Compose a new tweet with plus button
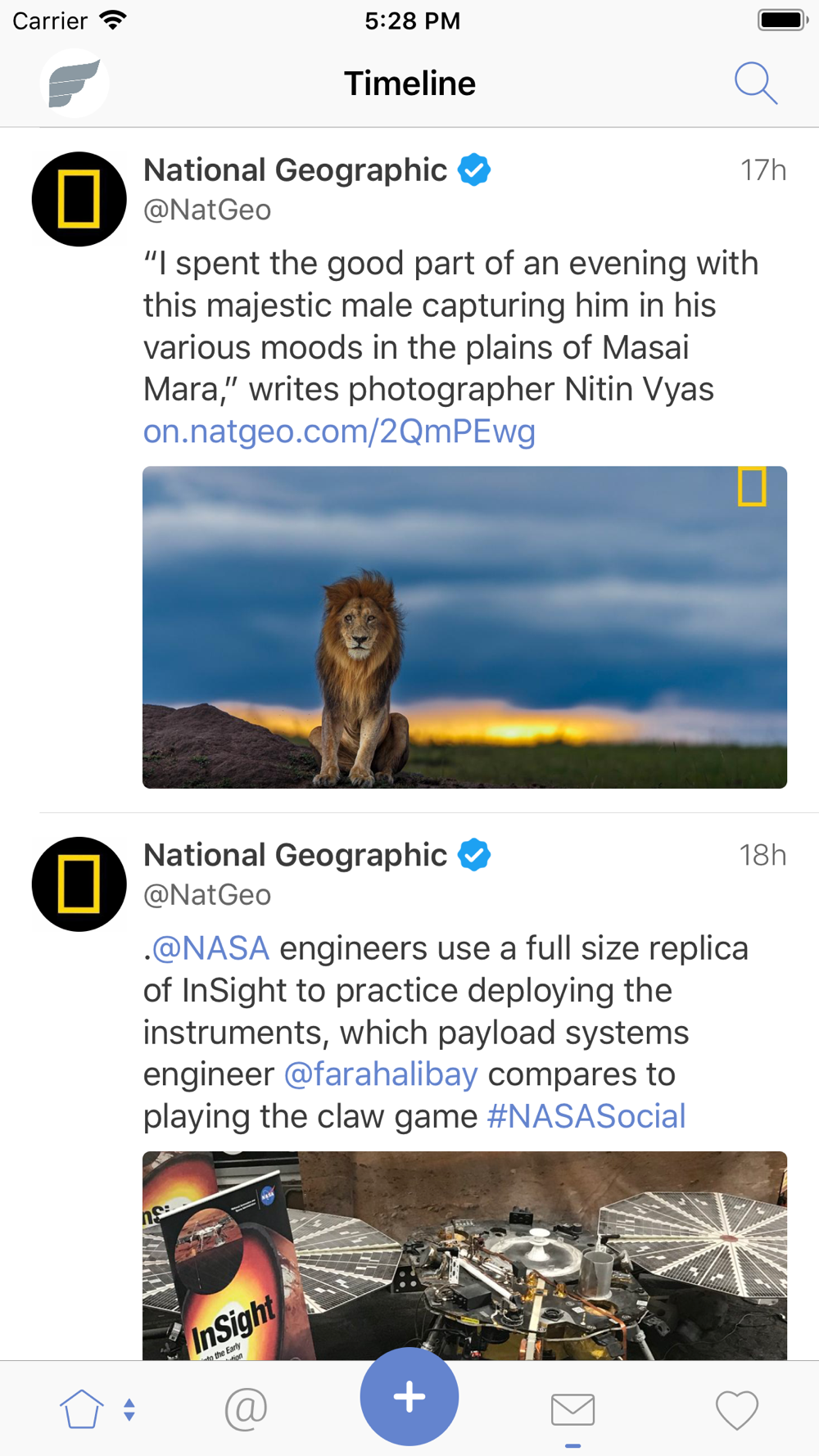The width and height of the screenshot is (819, 1456). (x=409, y=1396)
